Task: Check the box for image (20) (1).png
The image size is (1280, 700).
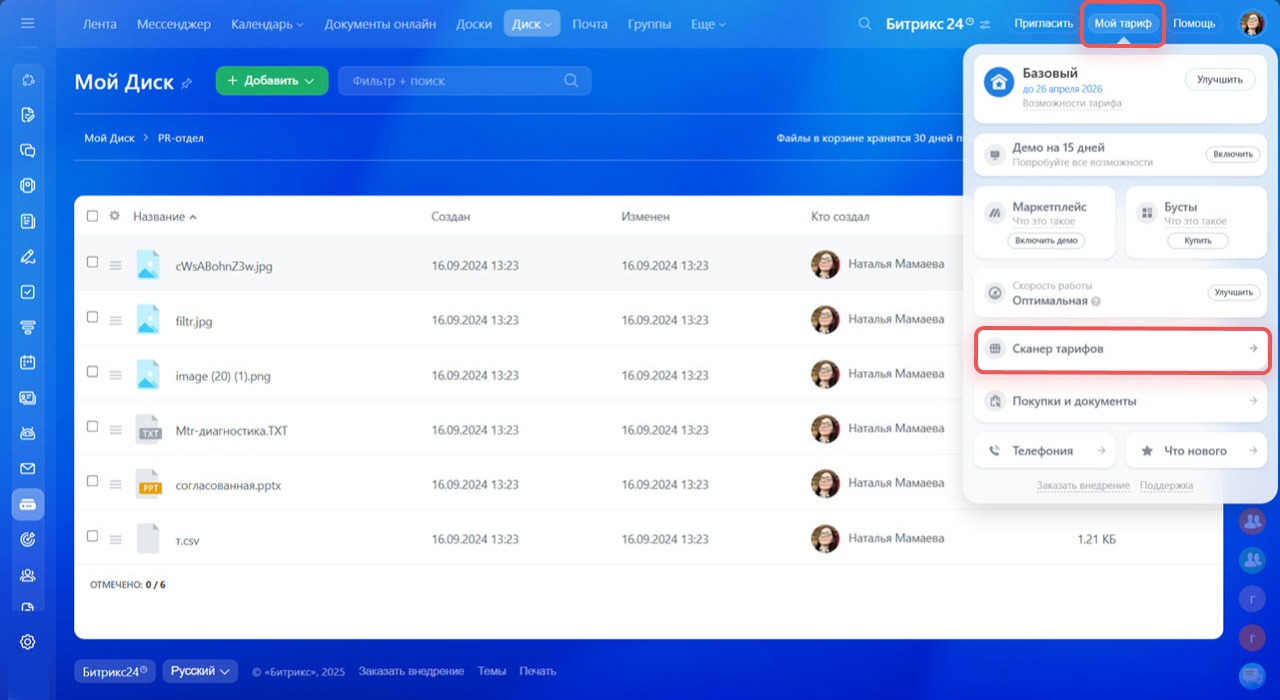Action: pyautogui.click(x=92, y=371)
